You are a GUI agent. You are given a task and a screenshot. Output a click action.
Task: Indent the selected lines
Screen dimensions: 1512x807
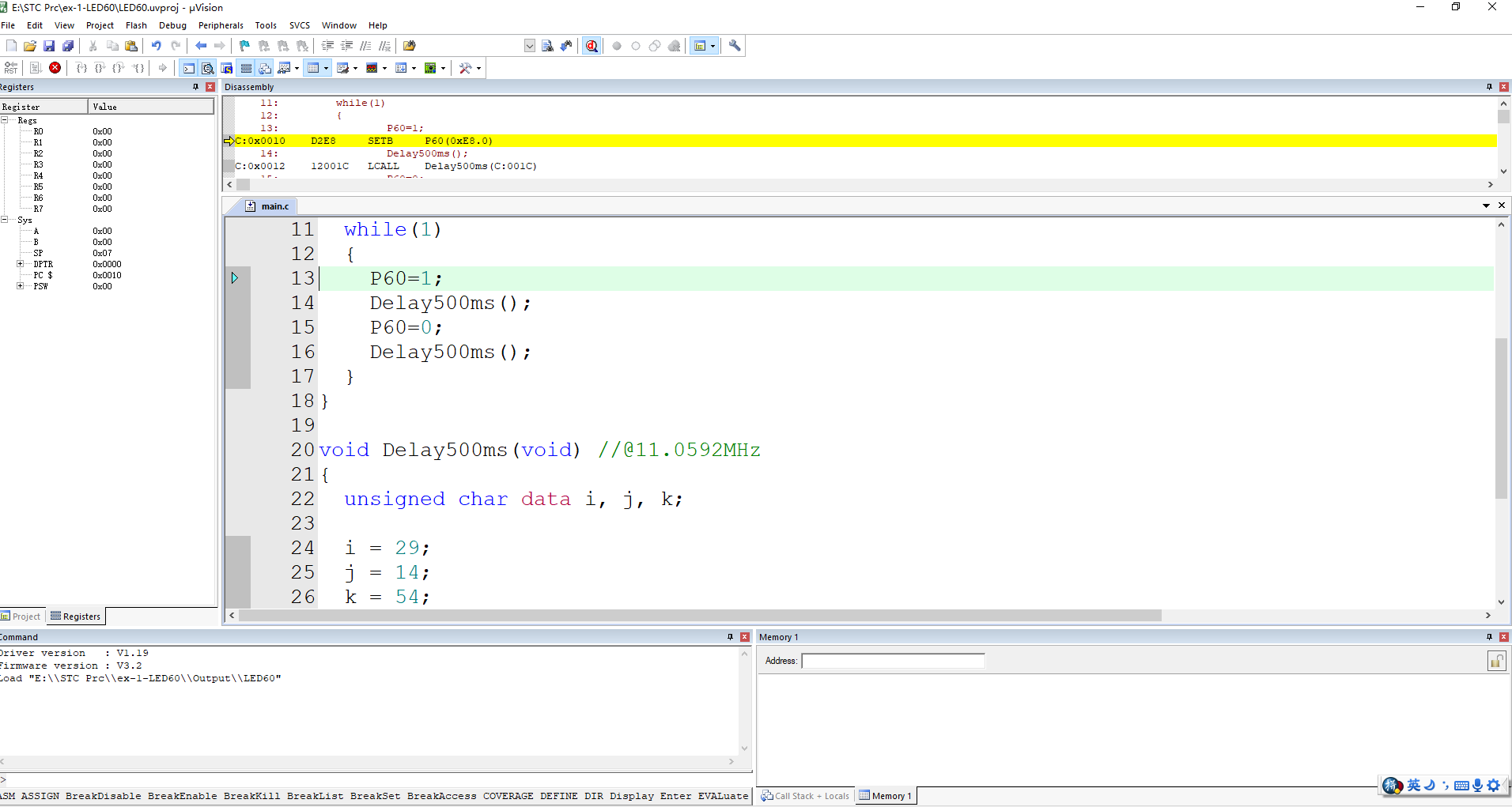pyautogui.click(x=327, y=46)
